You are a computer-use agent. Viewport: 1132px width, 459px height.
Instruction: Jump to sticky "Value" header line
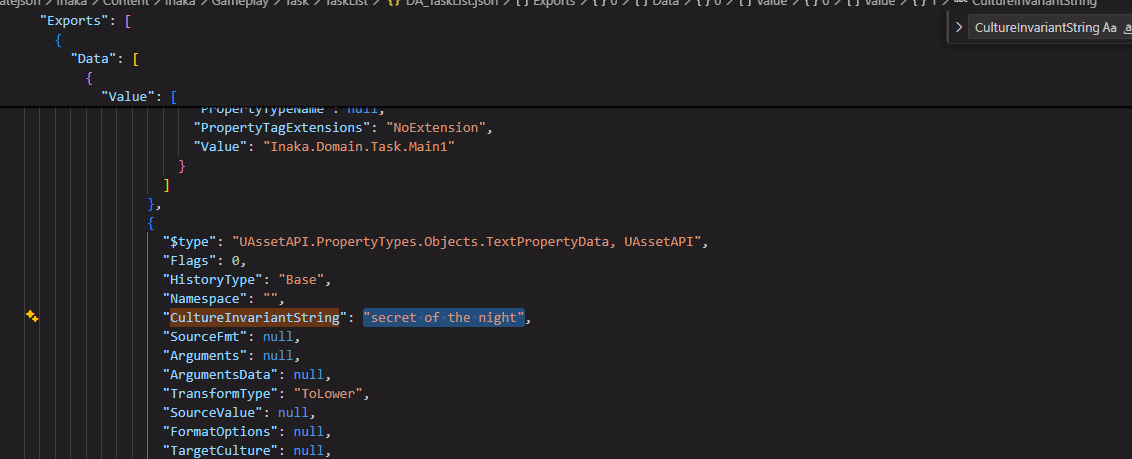tap(130, 97)
